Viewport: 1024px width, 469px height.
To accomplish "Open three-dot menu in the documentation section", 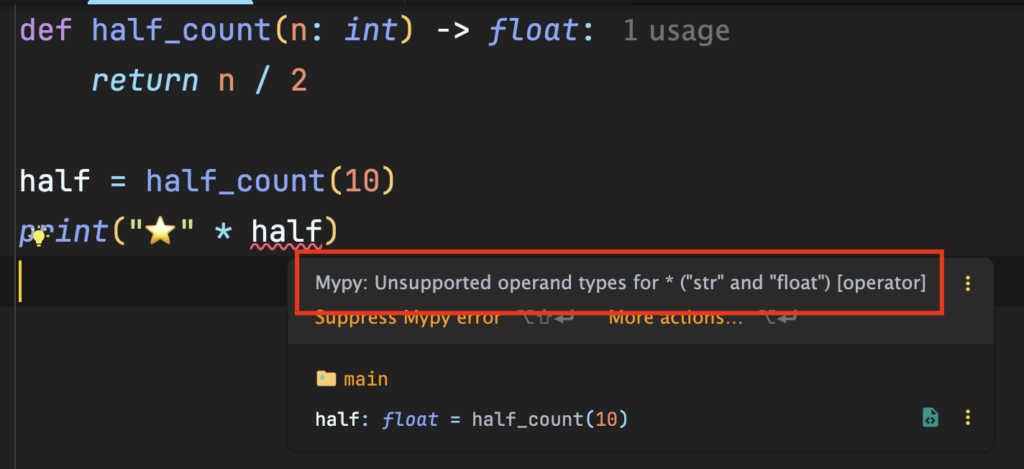I will [967, 418].
